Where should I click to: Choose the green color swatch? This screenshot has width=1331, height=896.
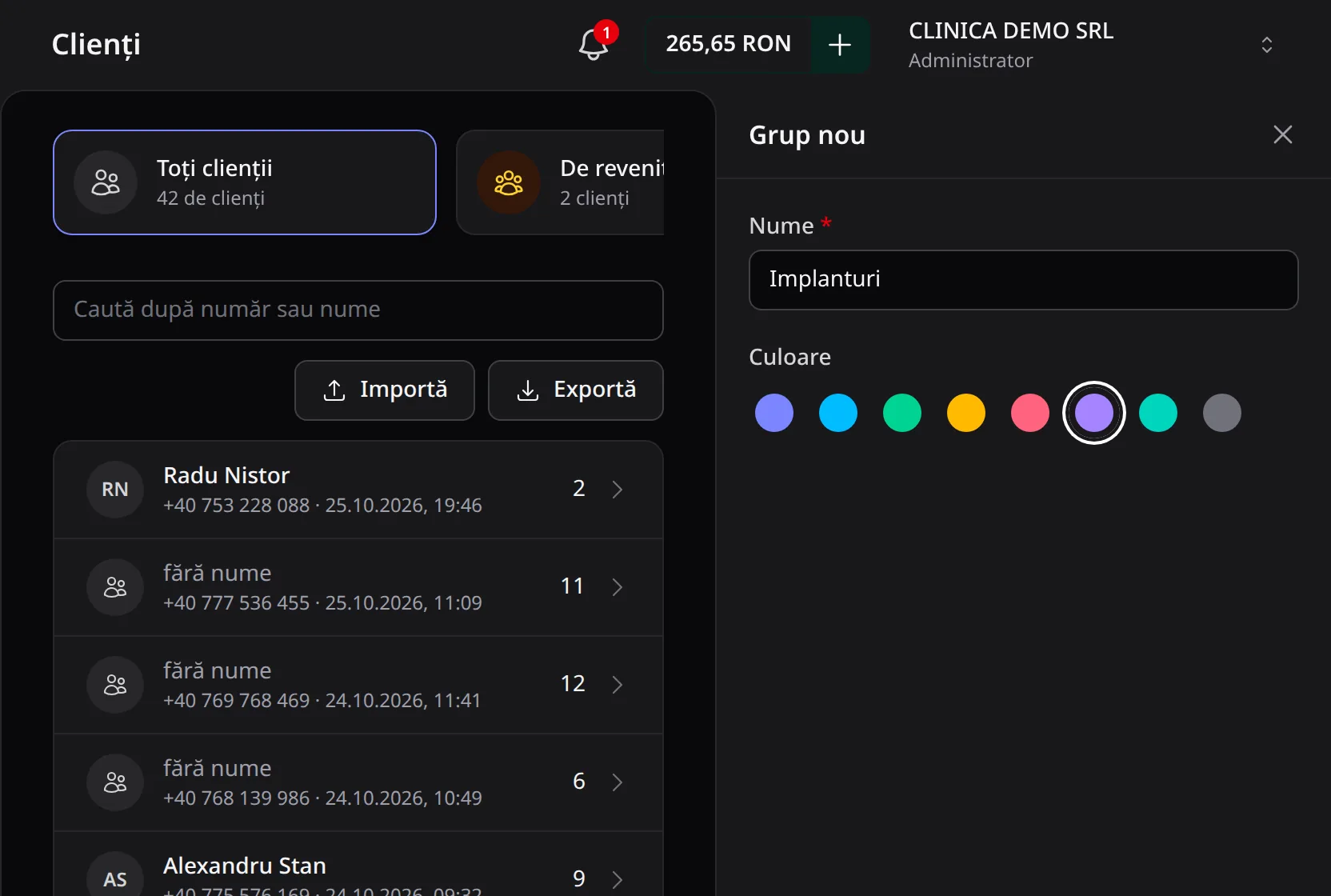(902, 413)
